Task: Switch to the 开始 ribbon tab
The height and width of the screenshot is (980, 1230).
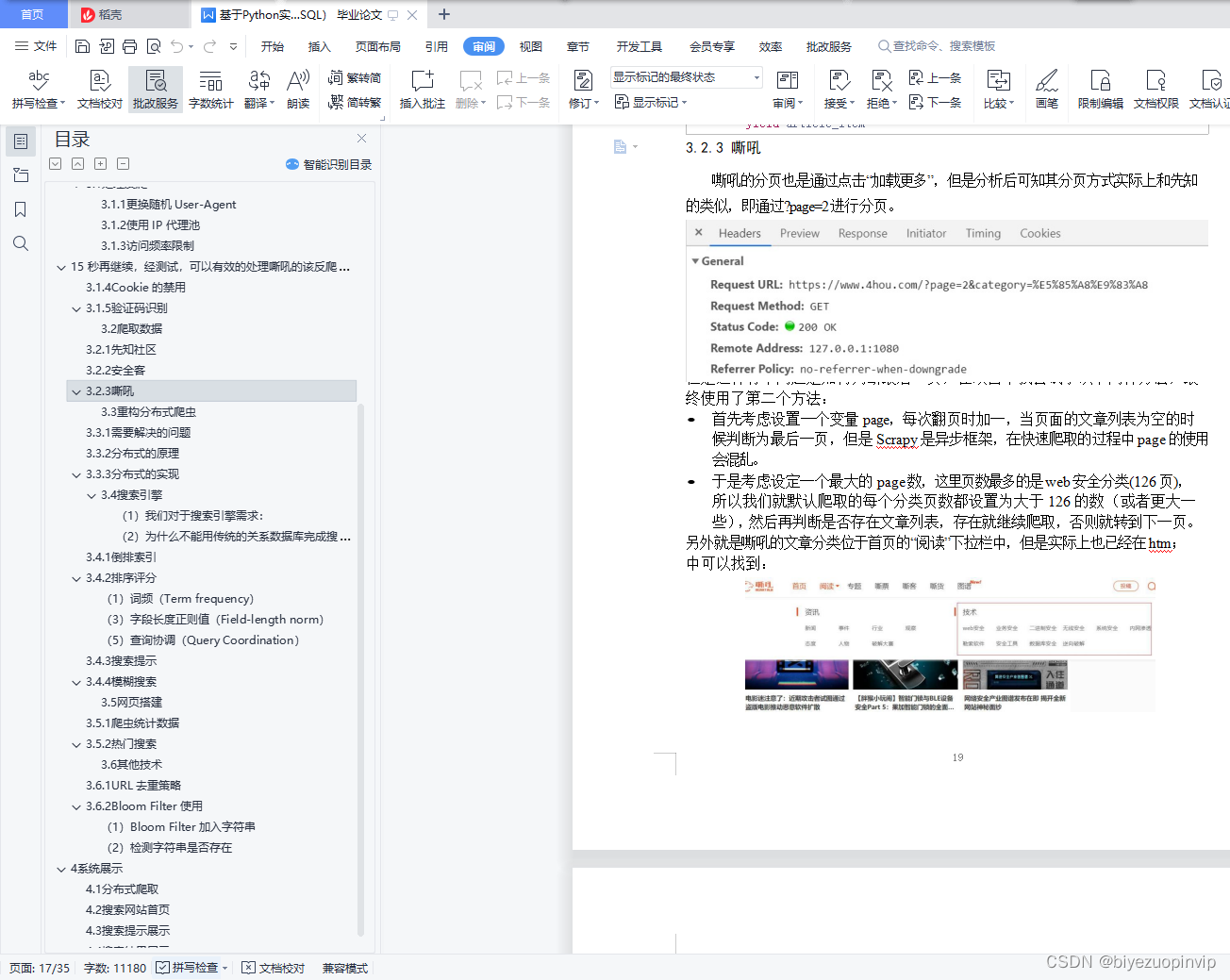Action: pyautogui.click(x=273, y=46)
